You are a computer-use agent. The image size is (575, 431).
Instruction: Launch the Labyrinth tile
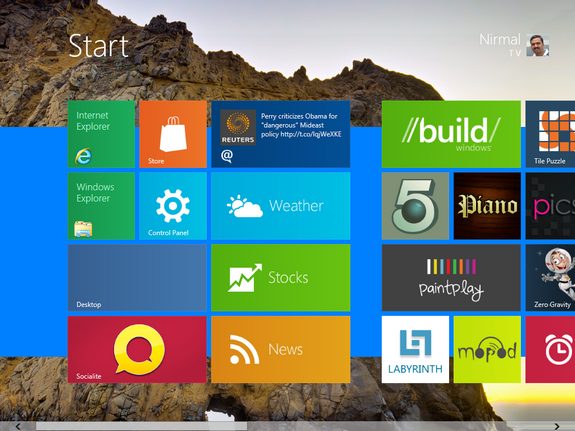(x=415, y=349)
